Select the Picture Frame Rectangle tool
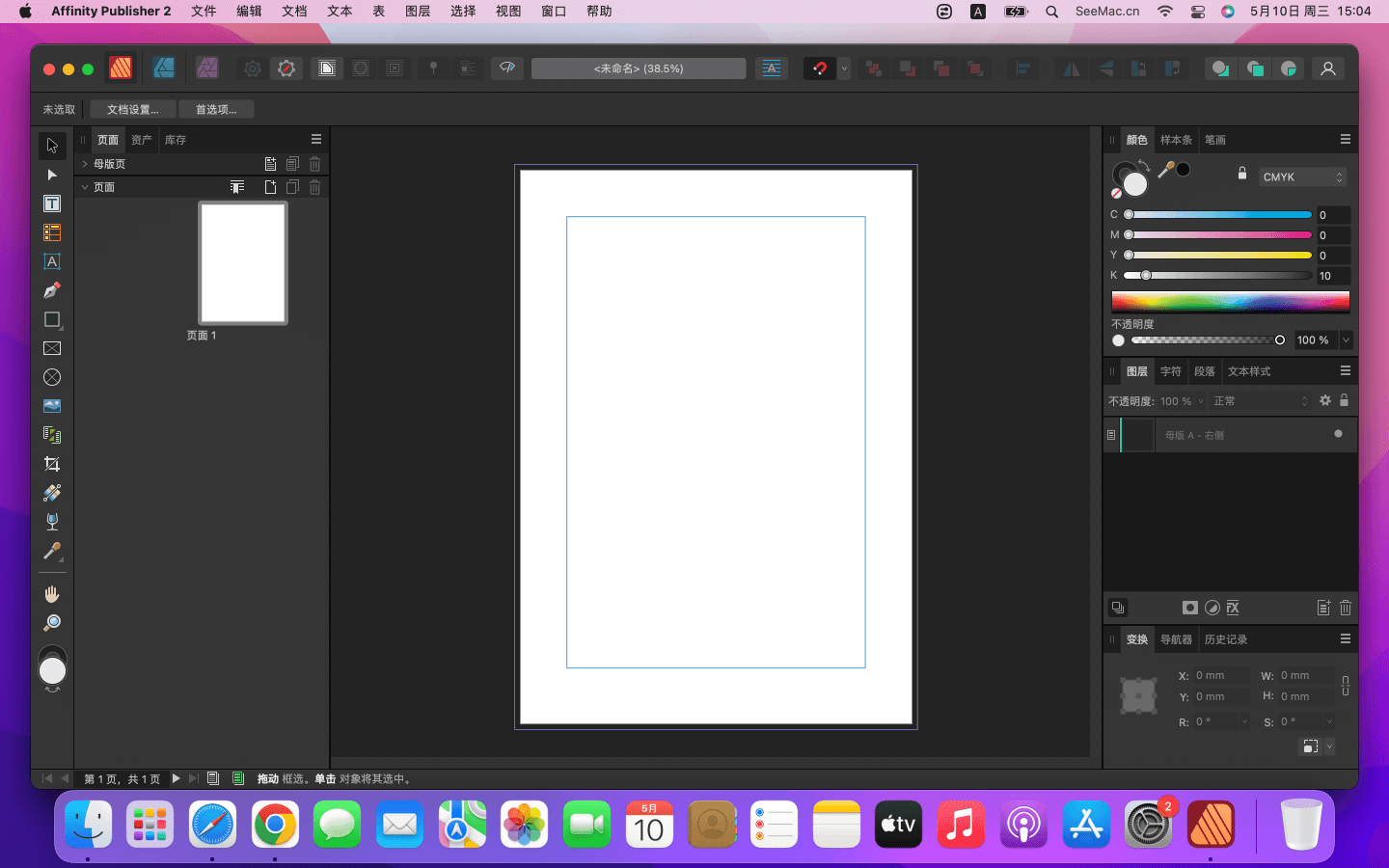1389x868 pixels. click(x=52, y=348)
